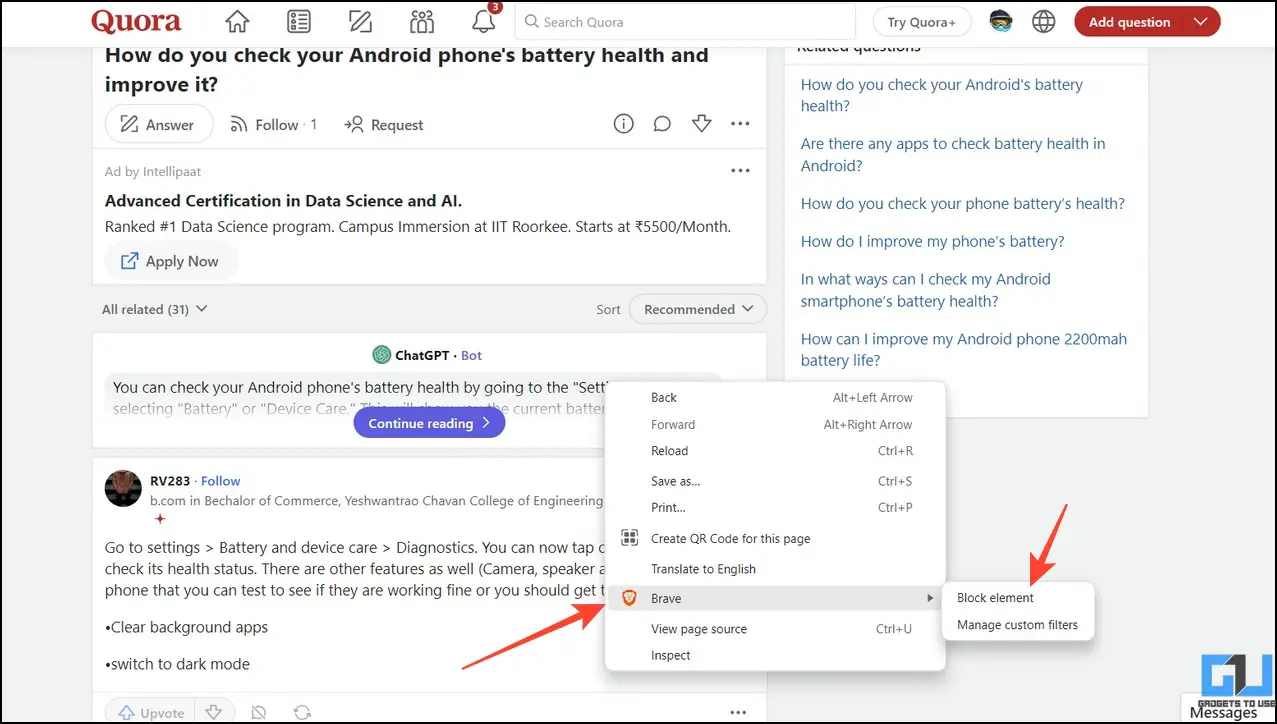This screenshot has height=724, width=1277.
Task: Click the question title about Android battery health
Action: [407, 68]
